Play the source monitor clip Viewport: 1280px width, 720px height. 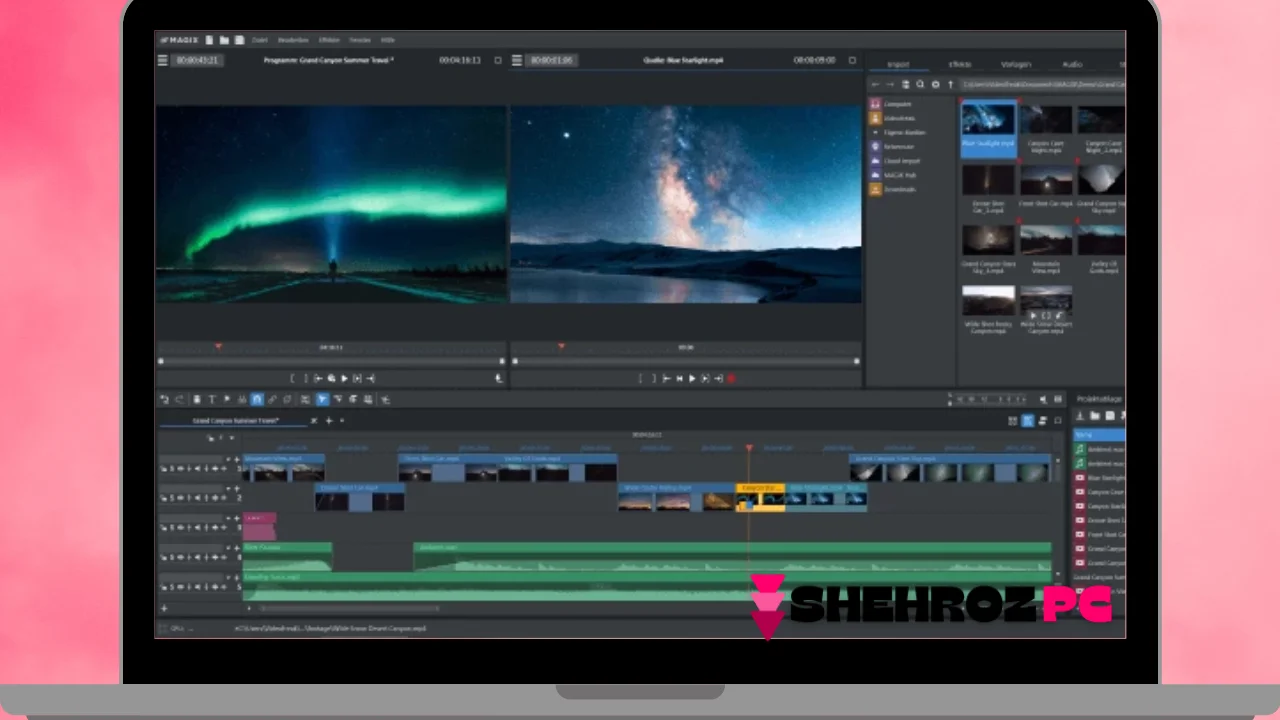pyautogui.click(x=692, y=379)
